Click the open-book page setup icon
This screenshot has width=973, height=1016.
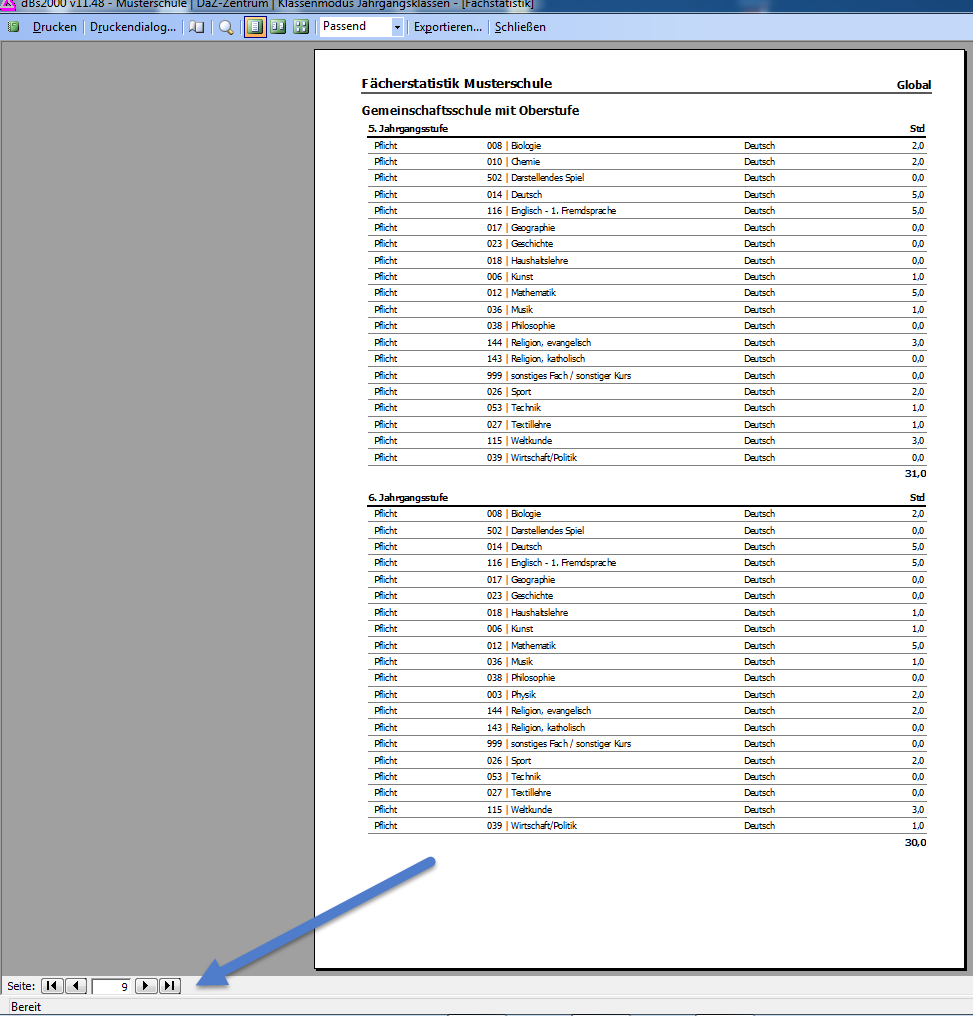[197, 27]
